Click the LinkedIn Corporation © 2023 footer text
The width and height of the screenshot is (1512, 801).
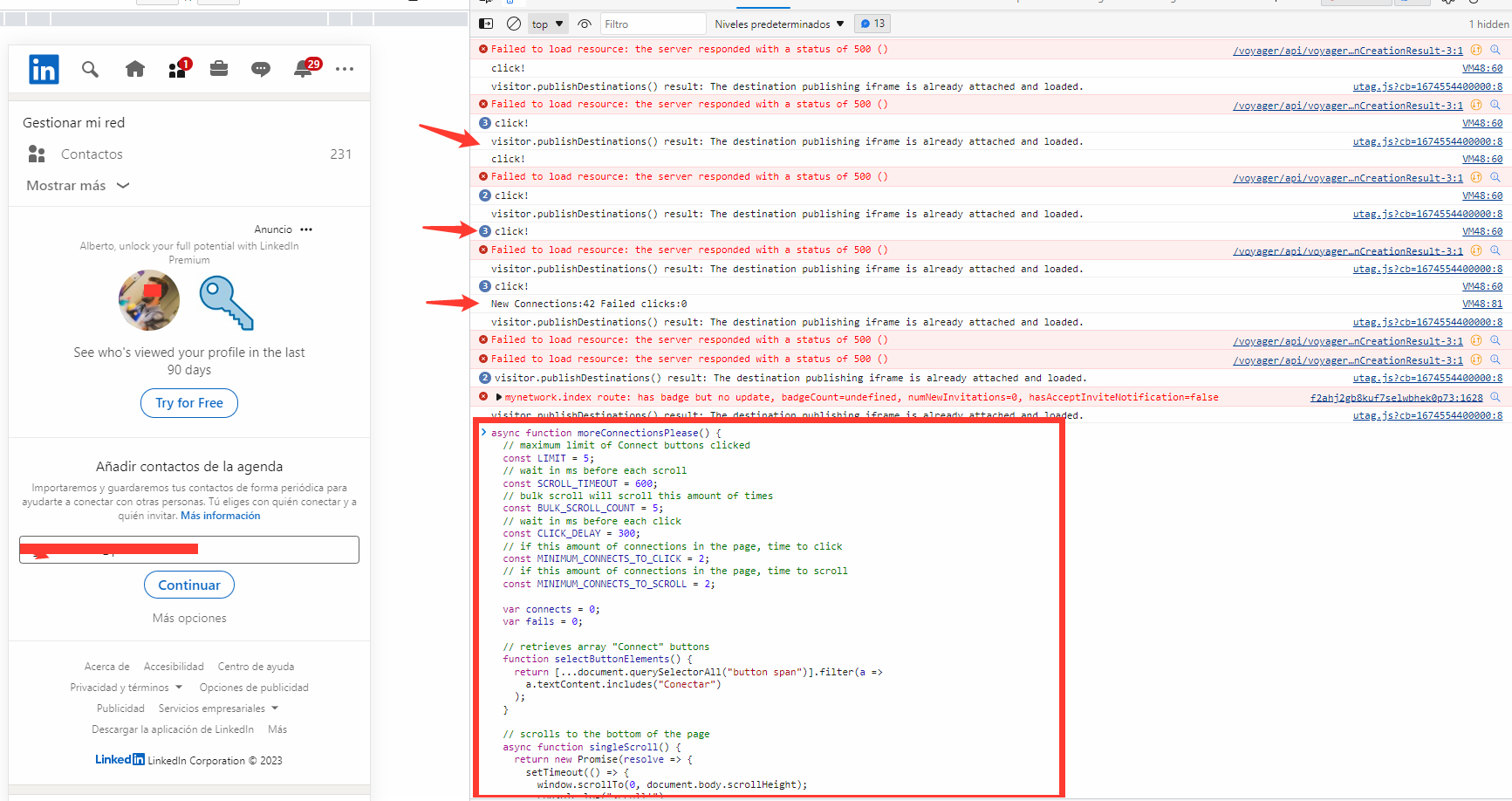click(x=215, y=761)
